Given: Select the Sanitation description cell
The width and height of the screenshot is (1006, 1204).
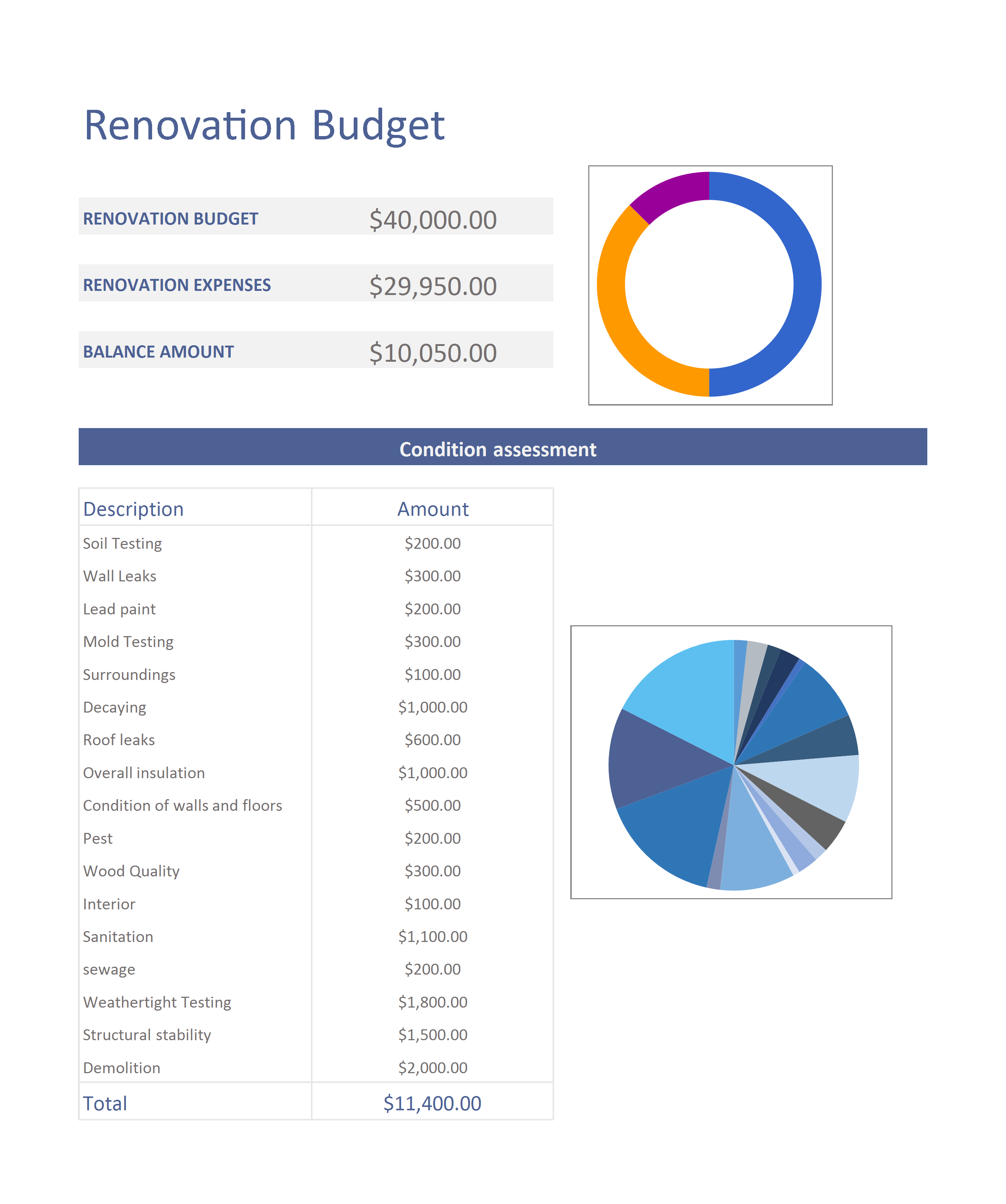Looking at the screenshot, I should (118, 937).
